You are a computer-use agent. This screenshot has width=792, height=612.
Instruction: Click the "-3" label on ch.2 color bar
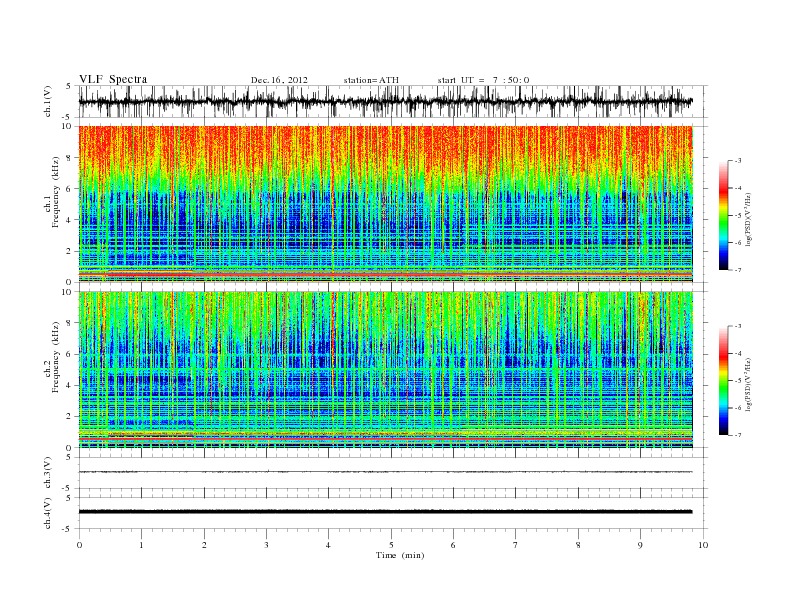coord(738,326)
